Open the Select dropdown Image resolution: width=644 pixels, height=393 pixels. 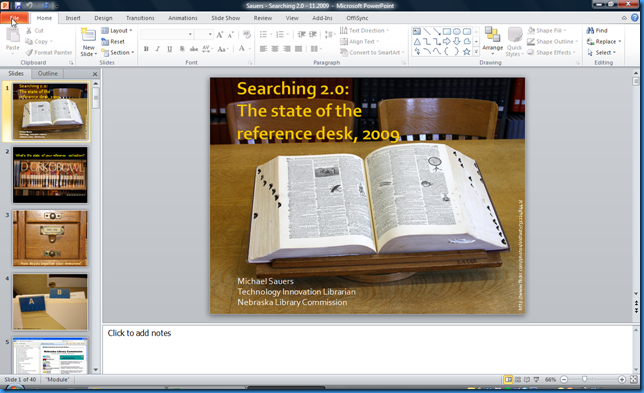coord(601,53)
